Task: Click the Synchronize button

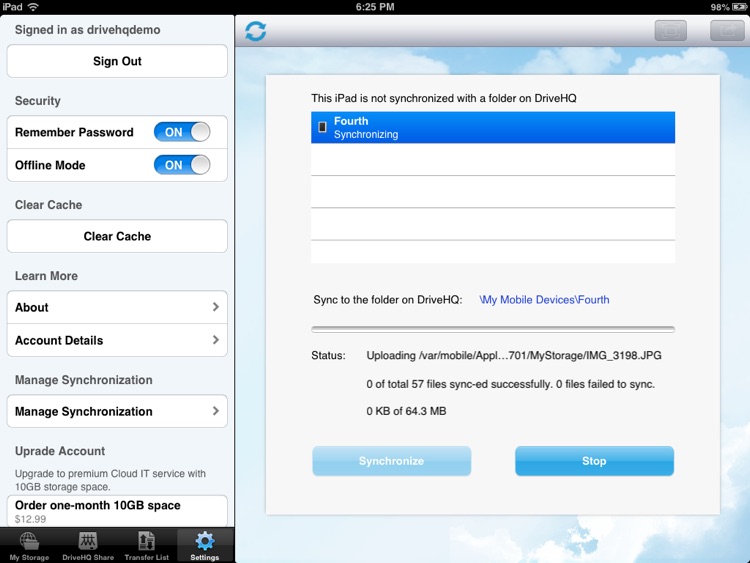Action: [392, 461]
